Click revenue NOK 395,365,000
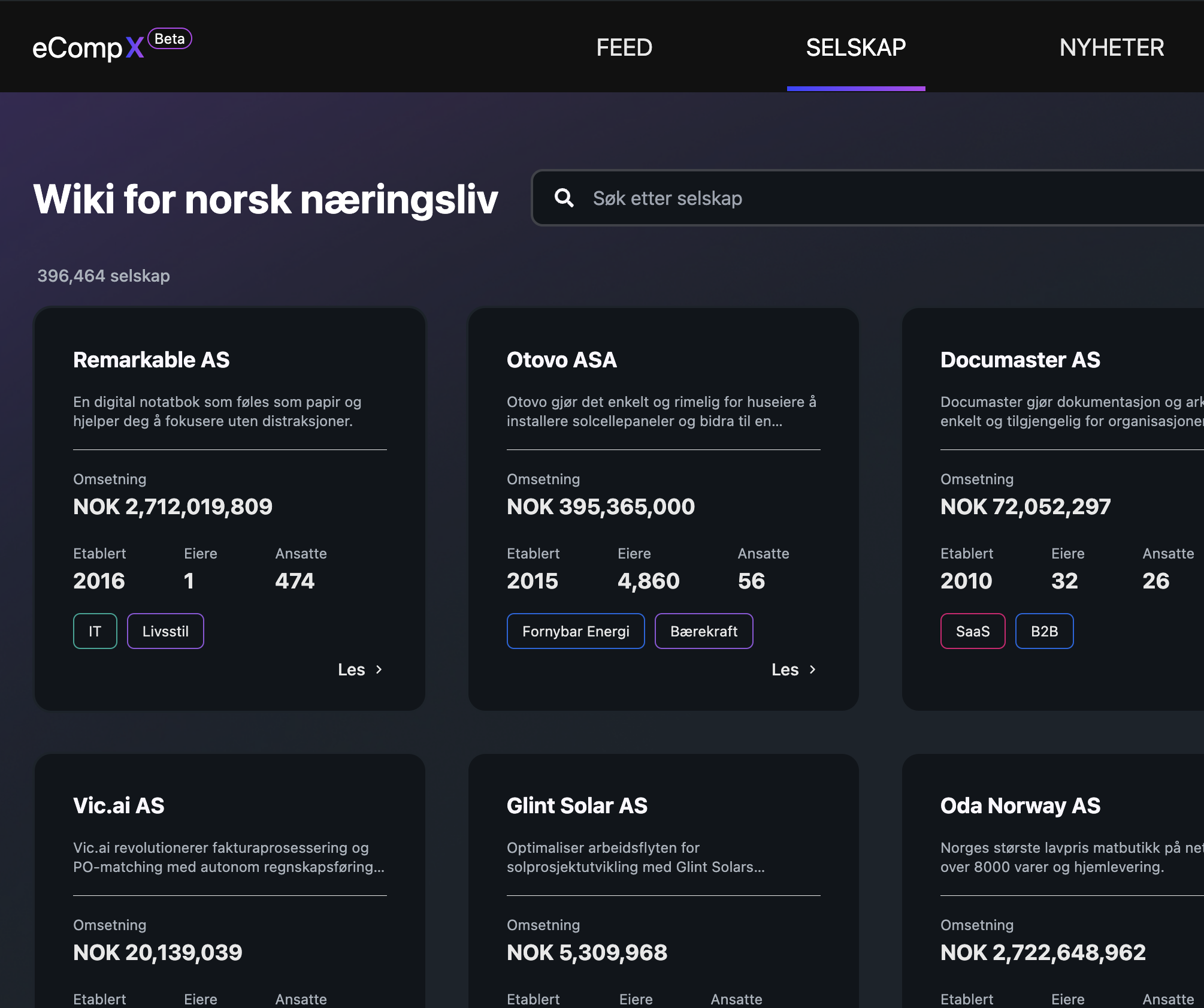 (x=601, y=506)
